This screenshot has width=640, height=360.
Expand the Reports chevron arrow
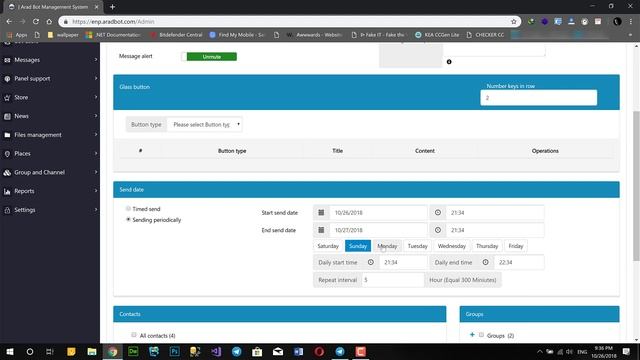96,191
